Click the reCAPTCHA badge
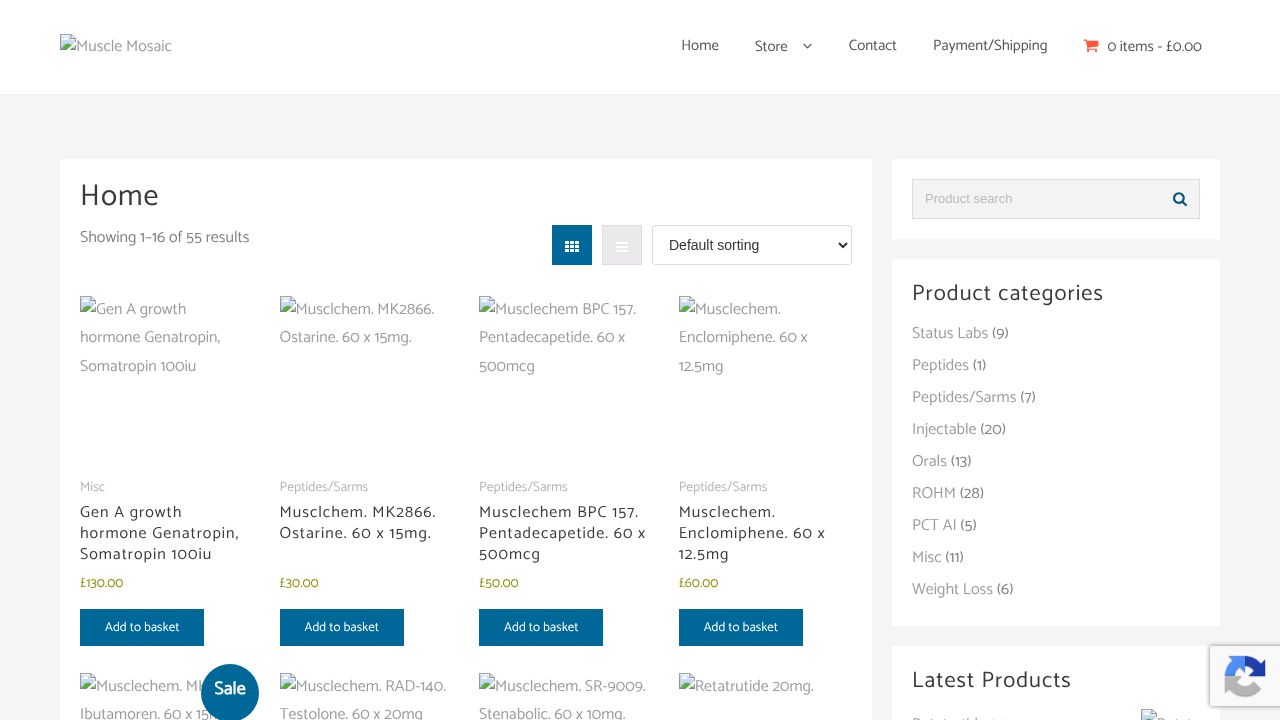This screenshot has height=720, width=1280. coord(1245,676)
